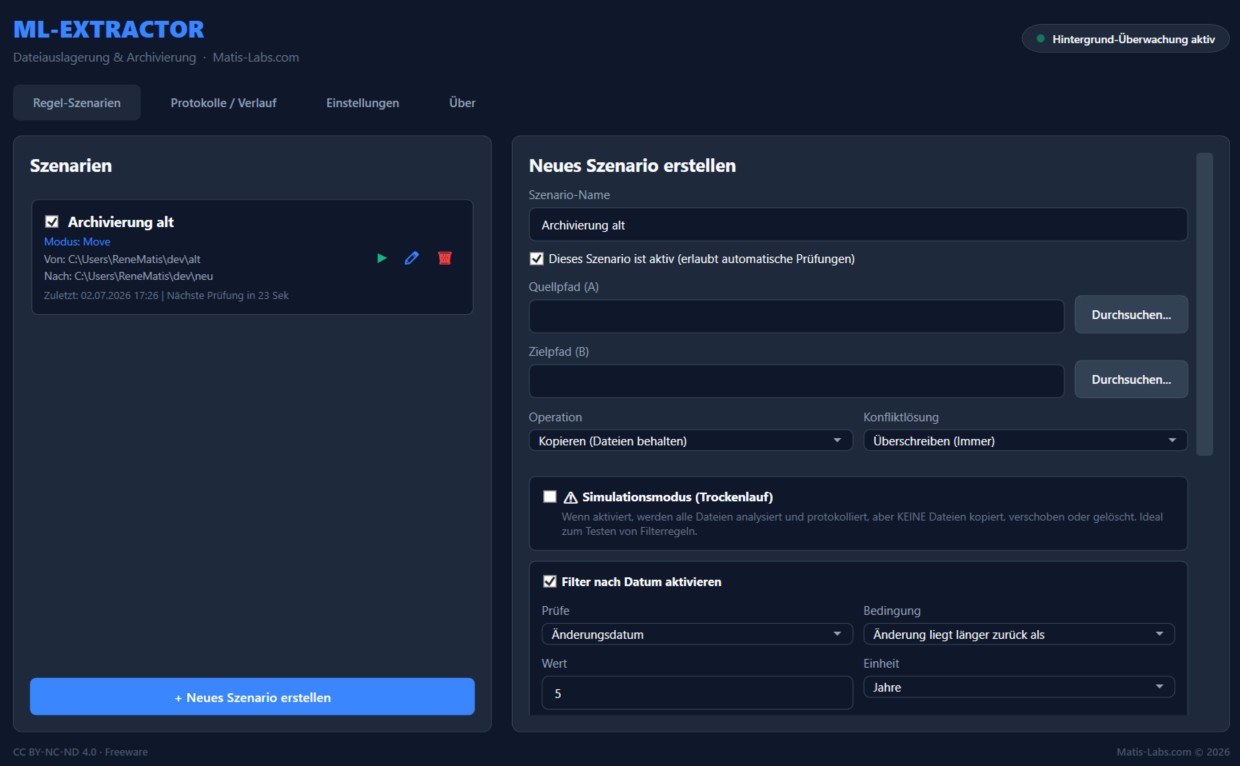The image size is (1240, 766).
Task: Click the Hintergrund-Überwachung aktiv status badge
Action: click(1125, 39)
